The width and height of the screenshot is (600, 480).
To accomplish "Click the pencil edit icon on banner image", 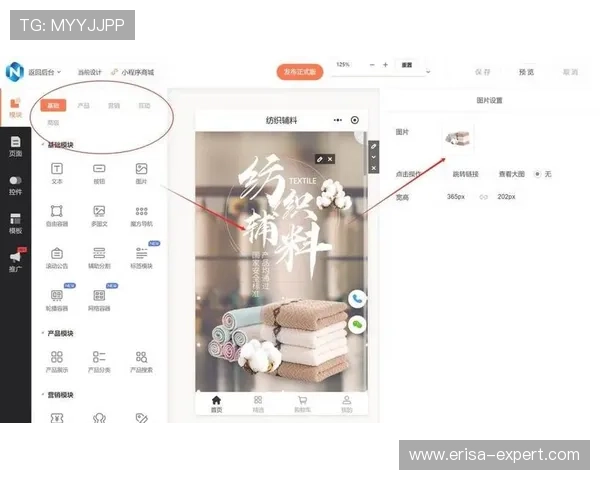I will (320, 159).
